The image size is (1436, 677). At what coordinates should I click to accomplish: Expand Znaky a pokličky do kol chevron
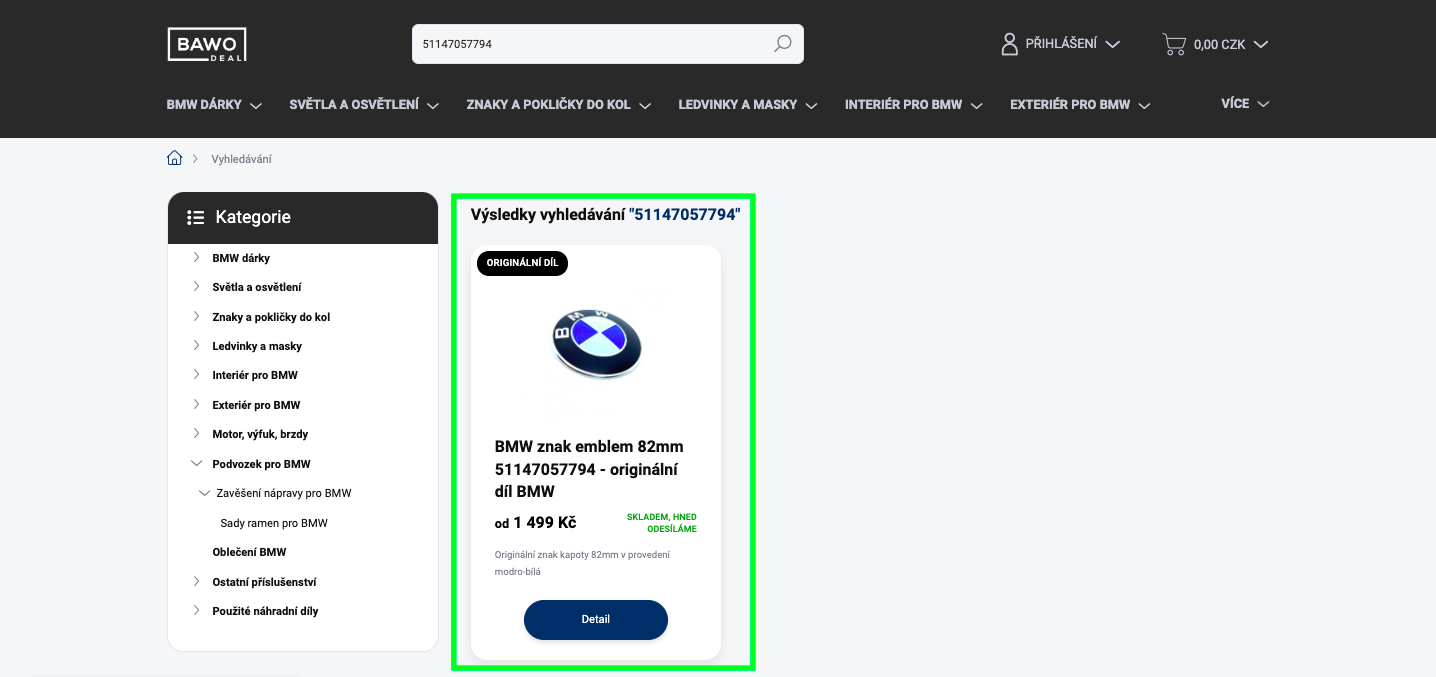point(197,316)
